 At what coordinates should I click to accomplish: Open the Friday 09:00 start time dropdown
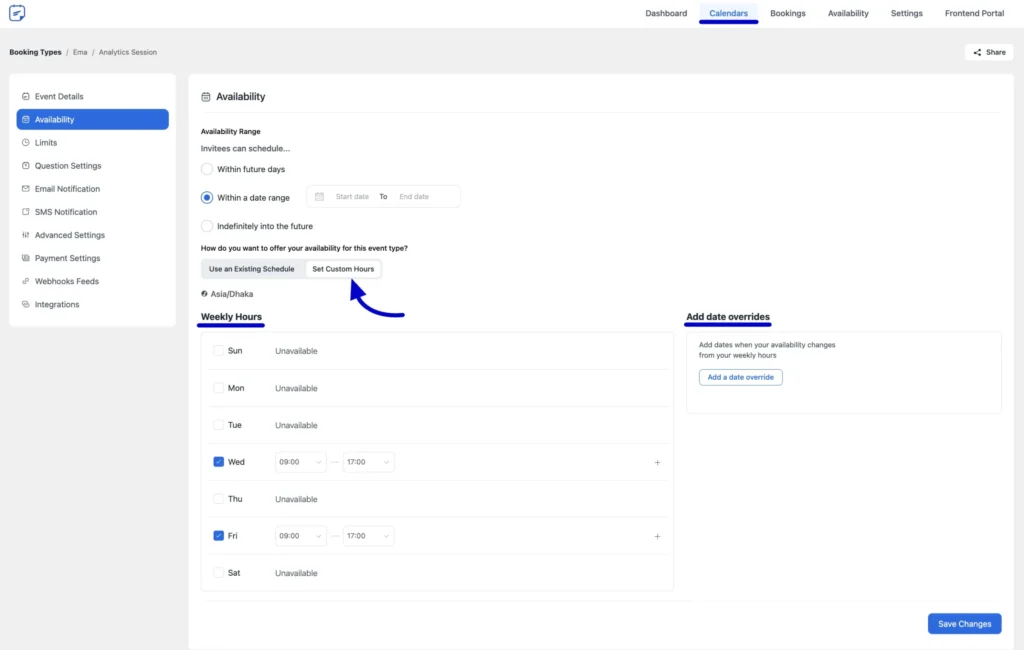click(300, 536)
